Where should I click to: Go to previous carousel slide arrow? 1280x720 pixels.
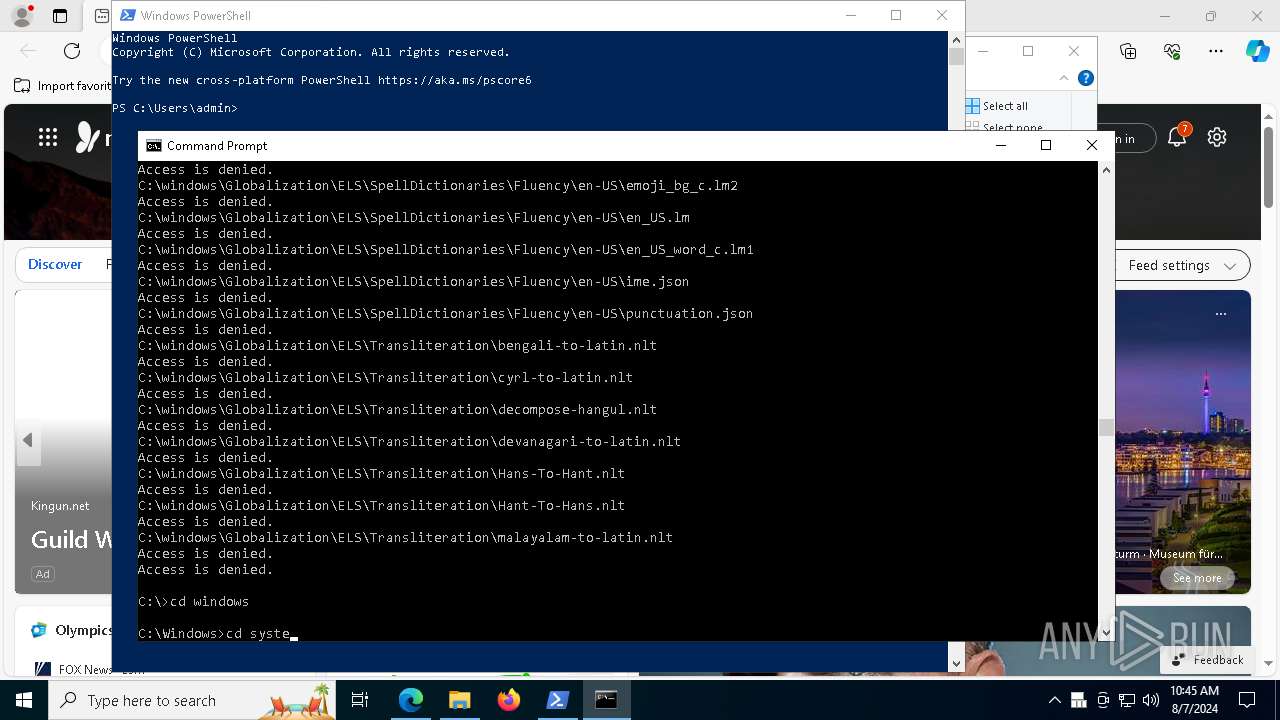28,440
